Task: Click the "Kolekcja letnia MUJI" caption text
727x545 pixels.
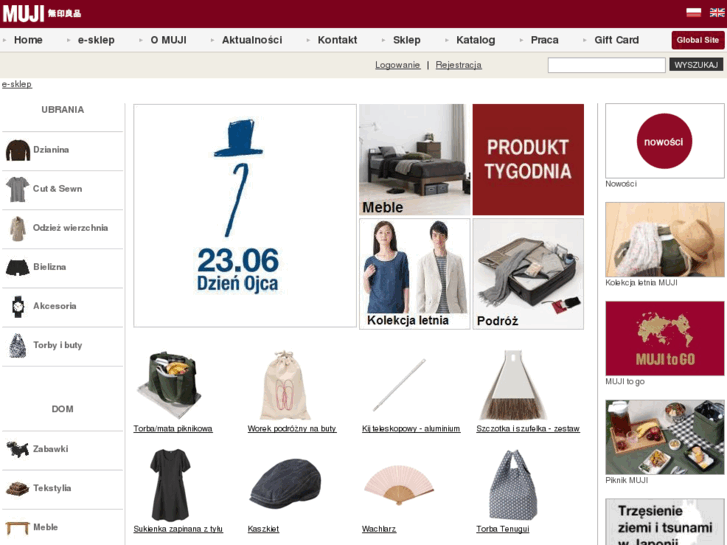Action: pos(641,282)
